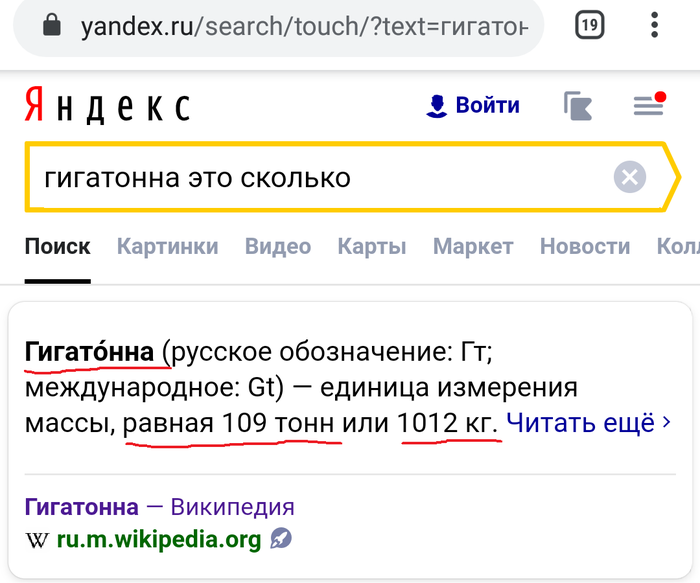Focus the Yandex search input field

[x=320, y=179]
